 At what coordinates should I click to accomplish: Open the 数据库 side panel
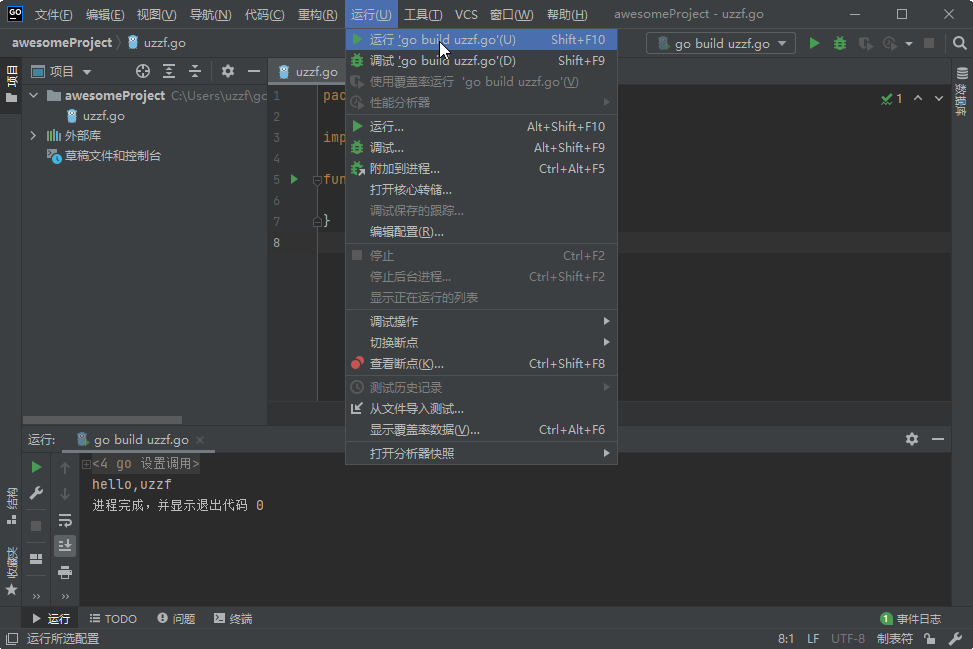962,91
